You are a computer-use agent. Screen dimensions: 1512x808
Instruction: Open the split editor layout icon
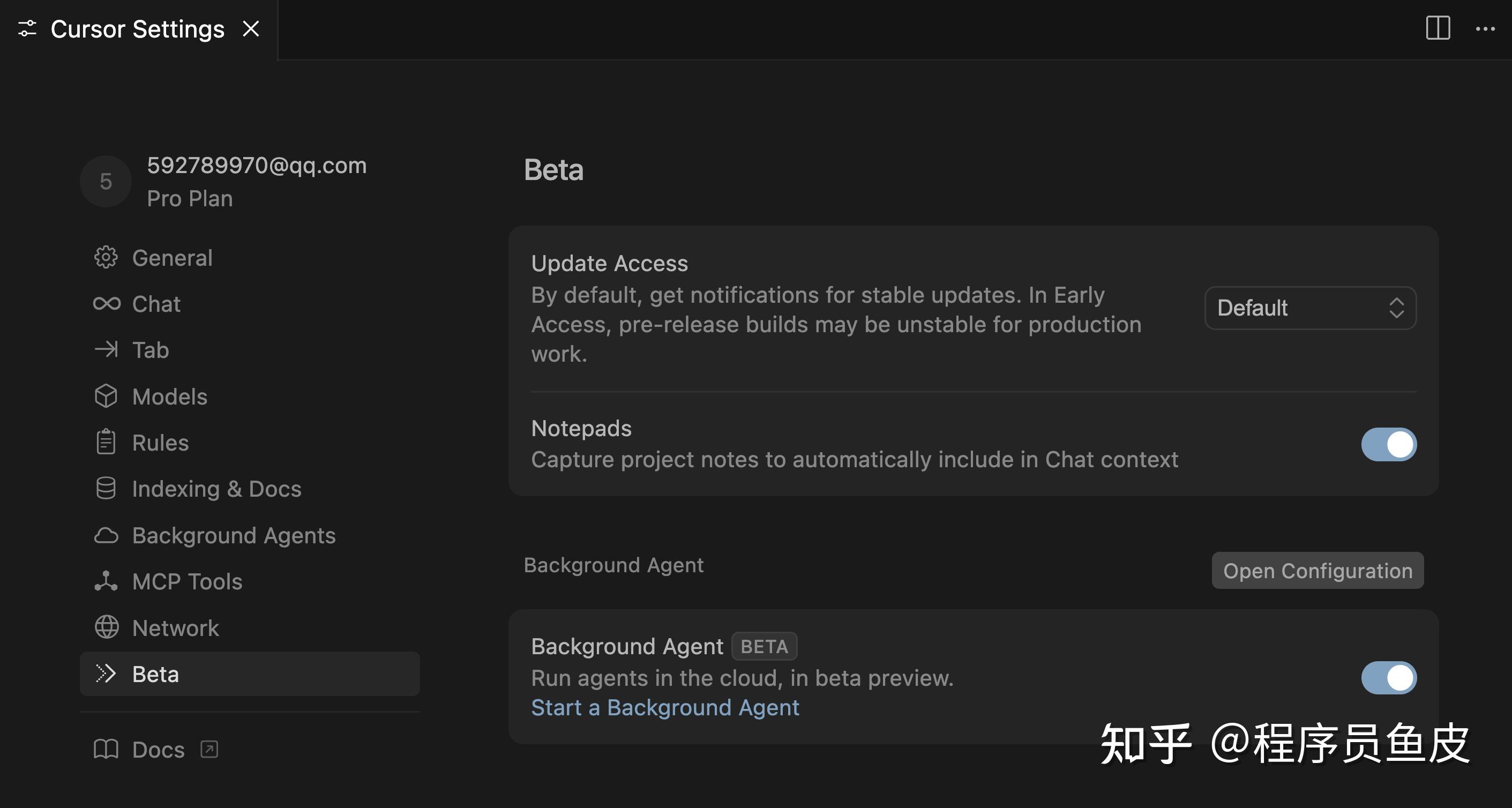(1438, 28)
